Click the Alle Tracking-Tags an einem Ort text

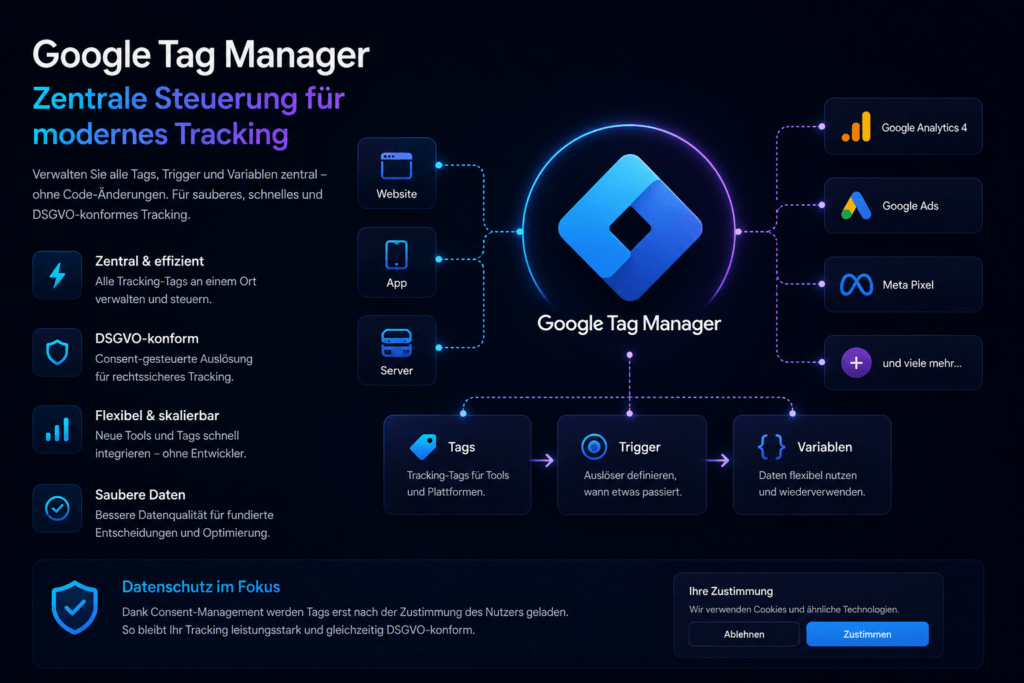click(x=176, y=290)
